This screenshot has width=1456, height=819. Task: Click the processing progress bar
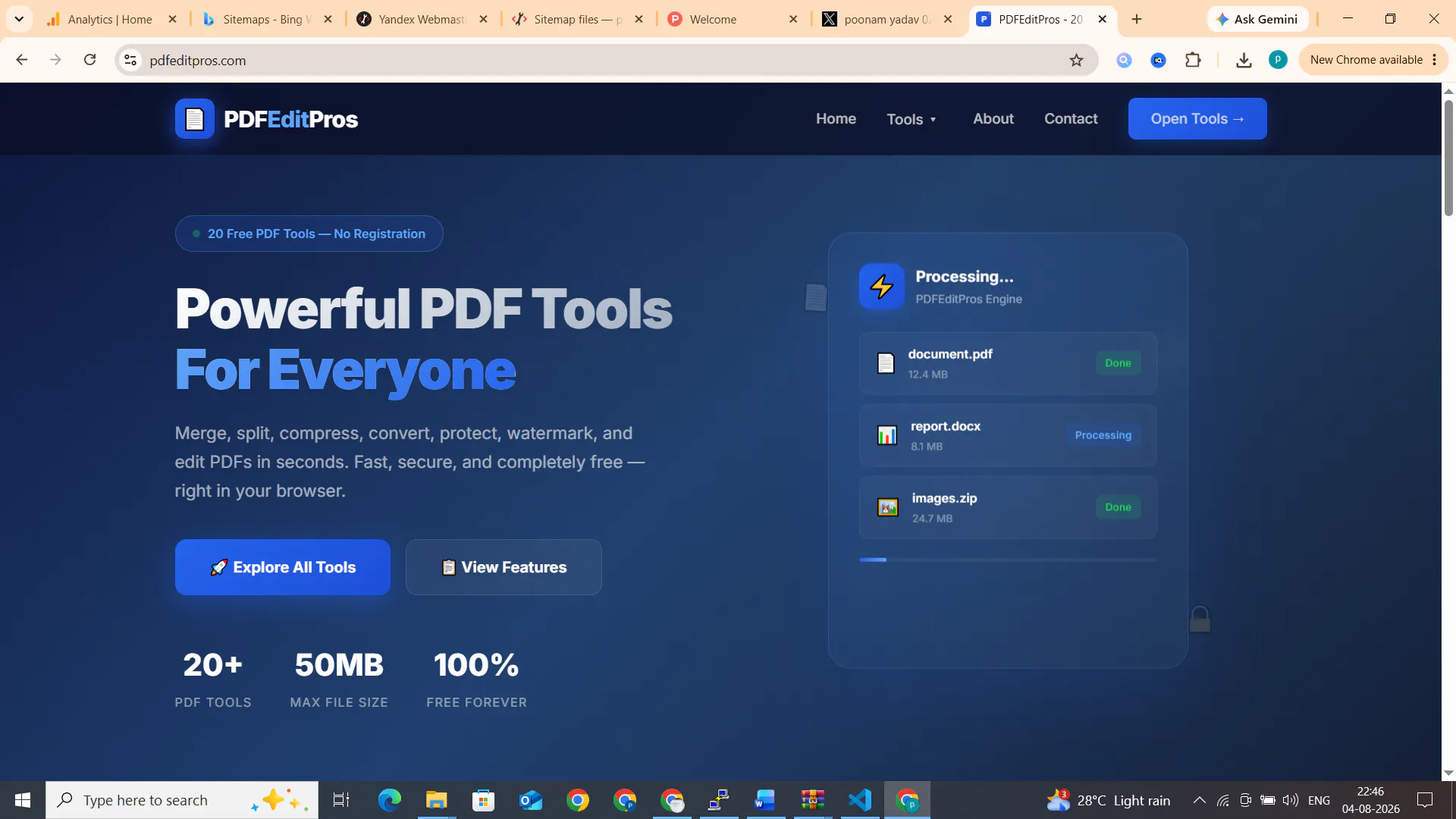(x=1008, y=560)
